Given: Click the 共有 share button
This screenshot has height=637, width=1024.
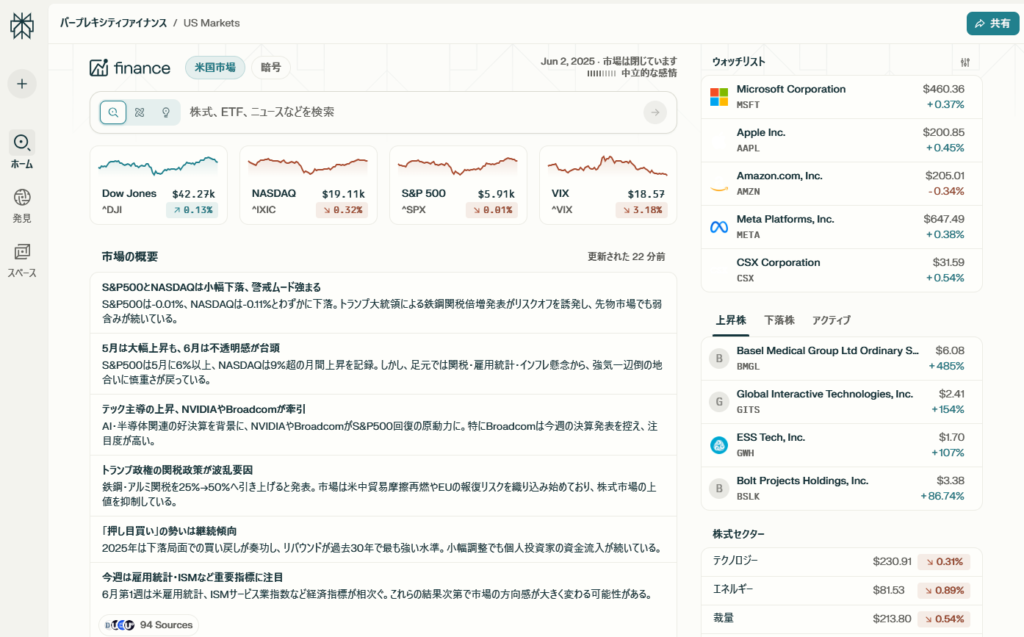Looking at the screenshot, I should tap(993, 24).
